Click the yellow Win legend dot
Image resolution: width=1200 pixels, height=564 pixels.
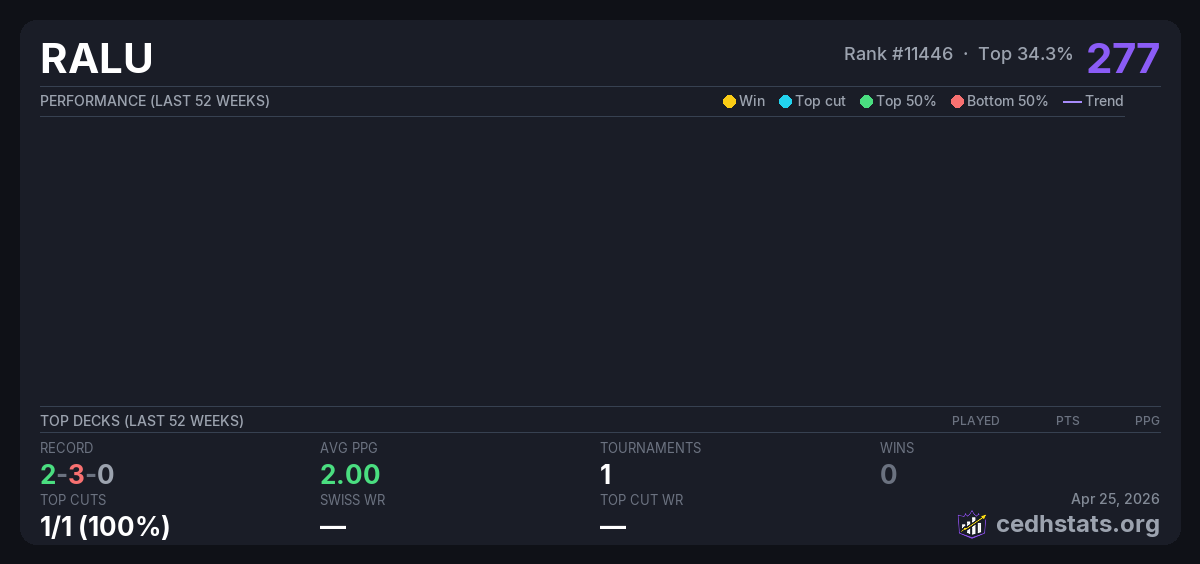pyautogui.click(x=729, y=101)
